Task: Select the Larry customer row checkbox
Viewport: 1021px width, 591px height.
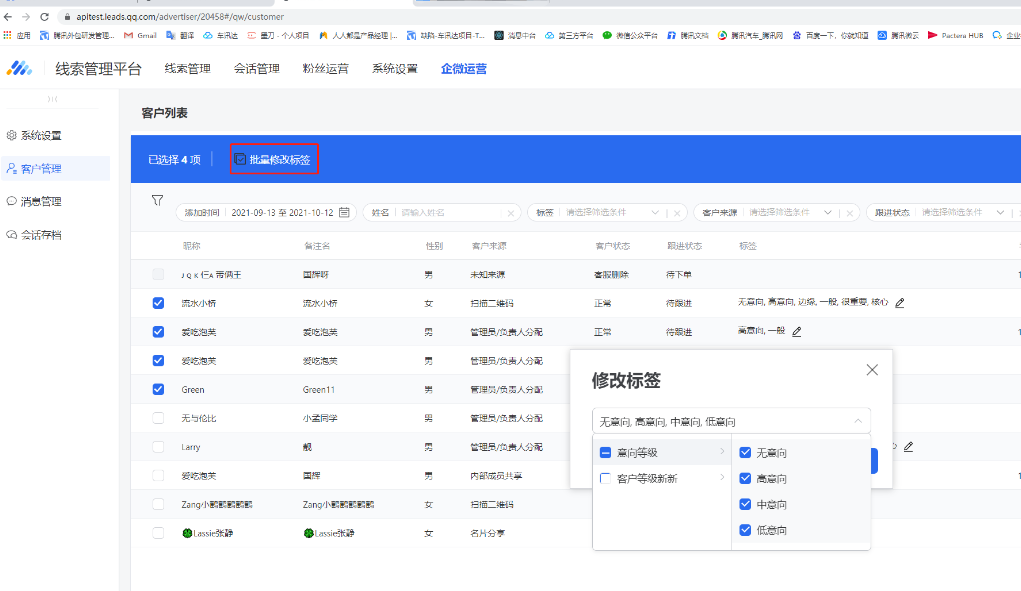Action: 158,447
